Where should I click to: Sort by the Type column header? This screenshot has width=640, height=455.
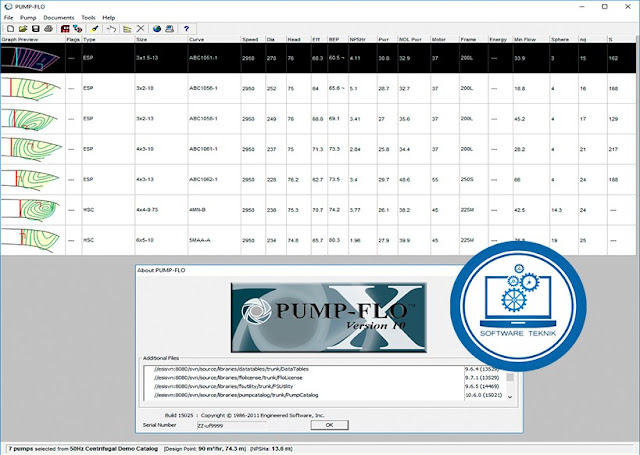(108, 40)
